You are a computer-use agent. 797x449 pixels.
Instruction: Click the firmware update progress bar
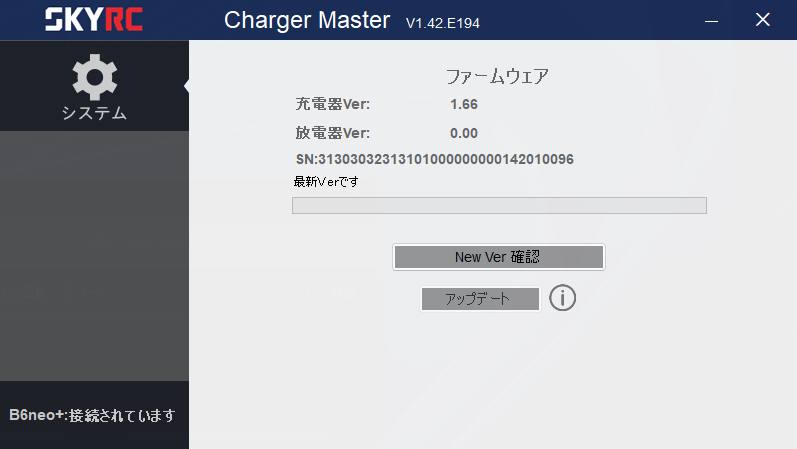[499, 205]
